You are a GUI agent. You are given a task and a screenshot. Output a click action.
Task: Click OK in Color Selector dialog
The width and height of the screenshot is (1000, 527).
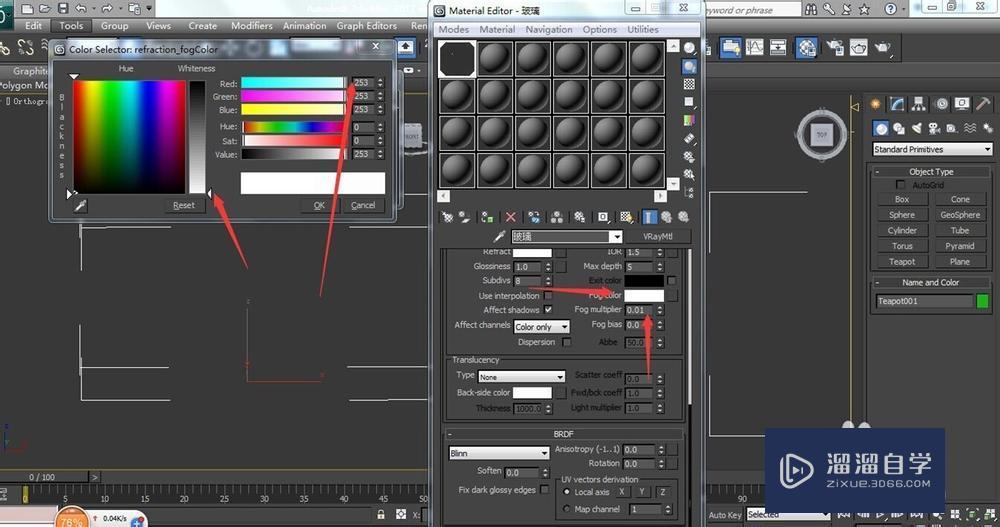point(320,205)
